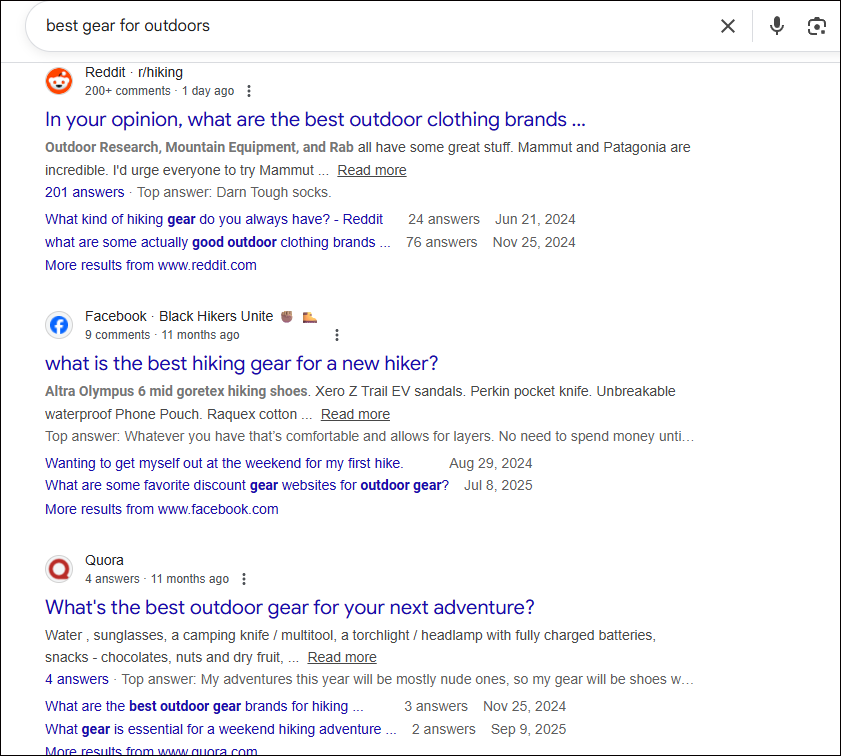Expand Quora snippet with Read more

[x=342, y=657]
